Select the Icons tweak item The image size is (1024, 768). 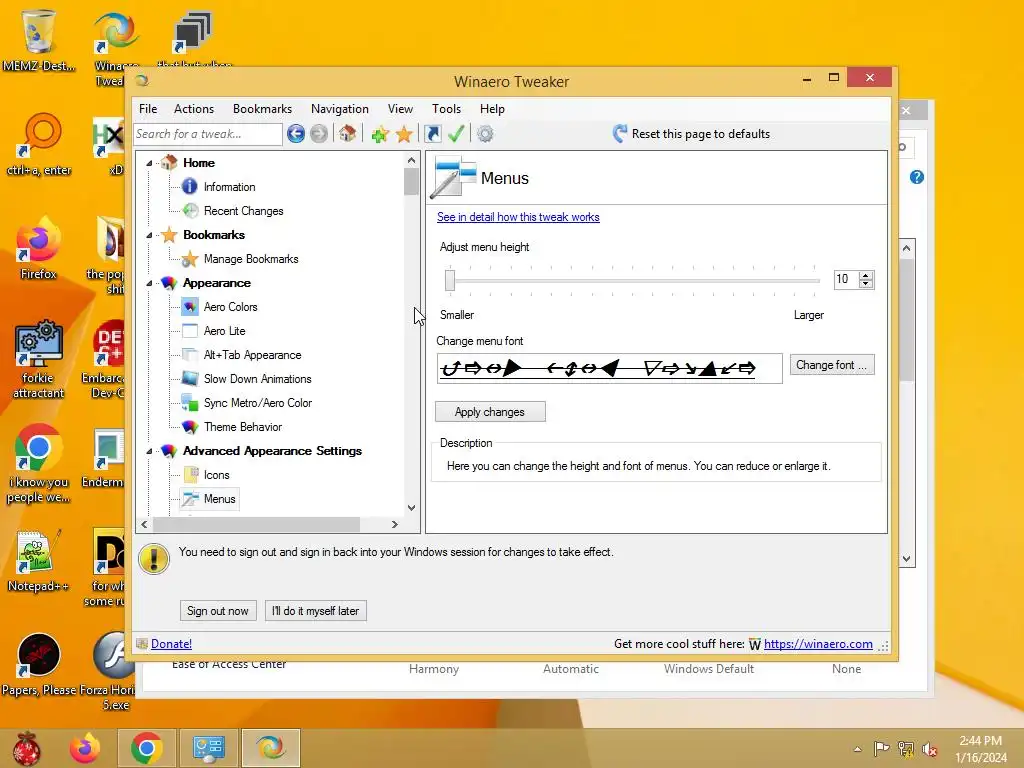click(216, 475)
